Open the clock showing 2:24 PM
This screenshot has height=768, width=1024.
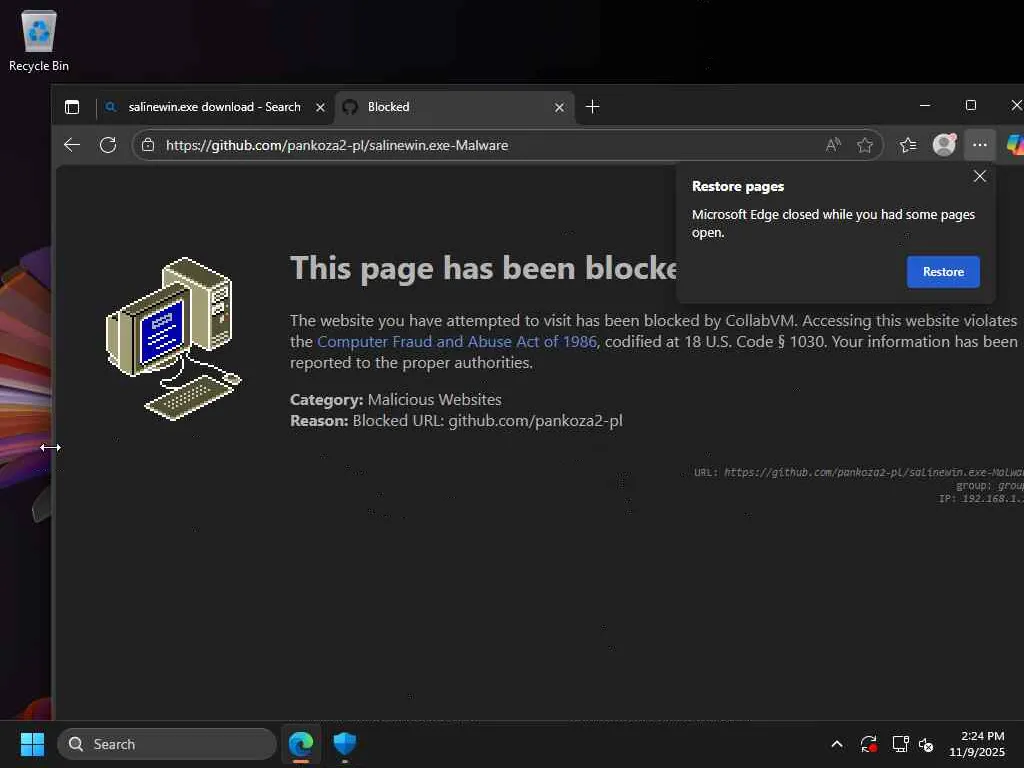pos(978,744)
